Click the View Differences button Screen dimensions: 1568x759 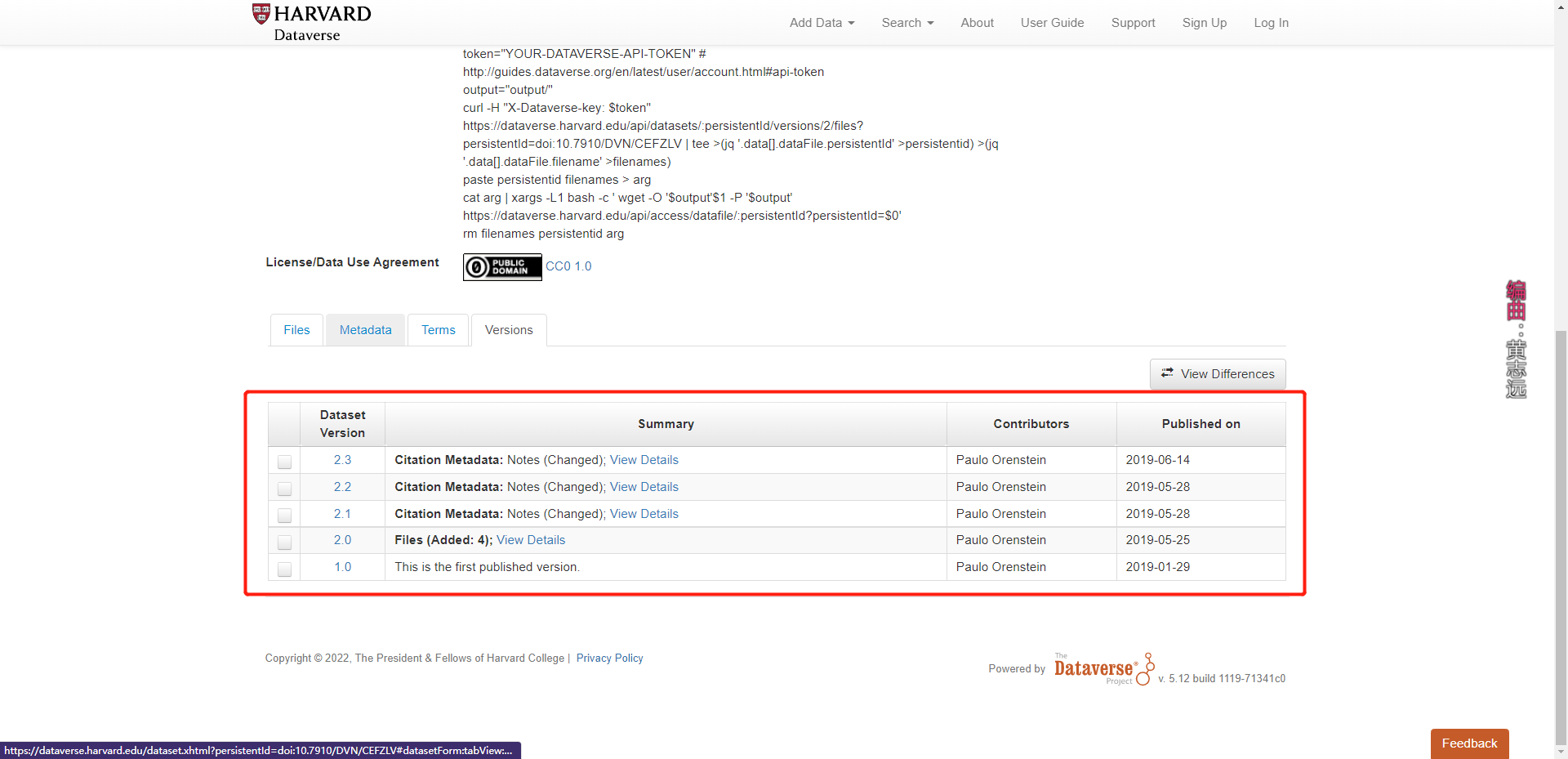1218,374
